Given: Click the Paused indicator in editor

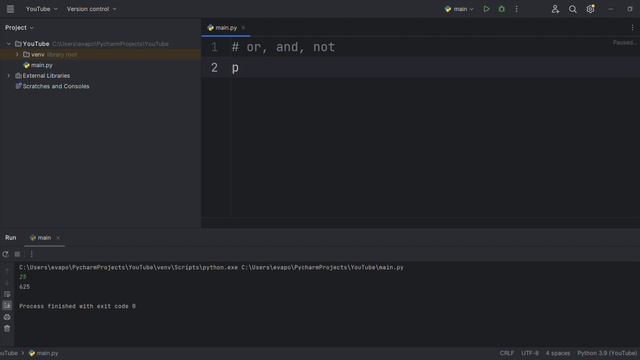Looking at the screenshot, I should (x=624, y=42).
